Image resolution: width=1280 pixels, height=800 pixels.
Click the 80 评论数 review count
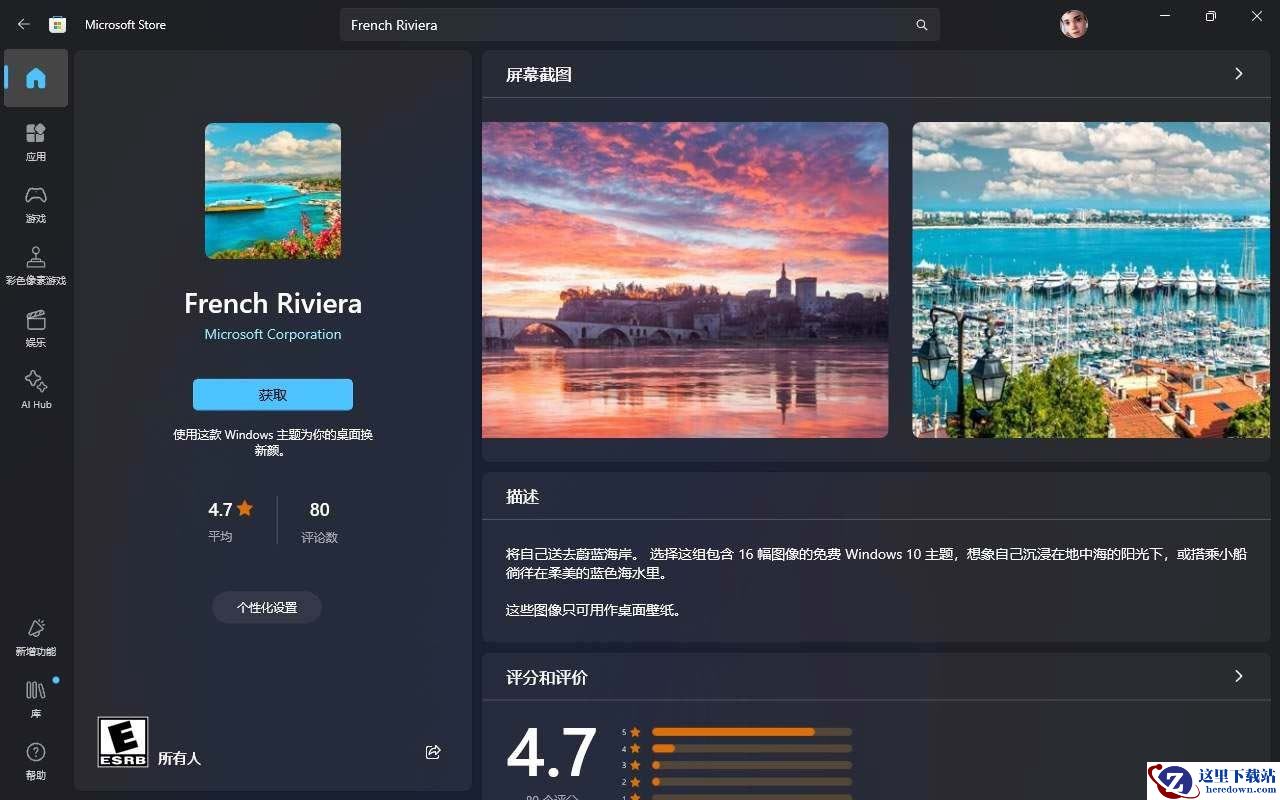click(x=320, y=522)
